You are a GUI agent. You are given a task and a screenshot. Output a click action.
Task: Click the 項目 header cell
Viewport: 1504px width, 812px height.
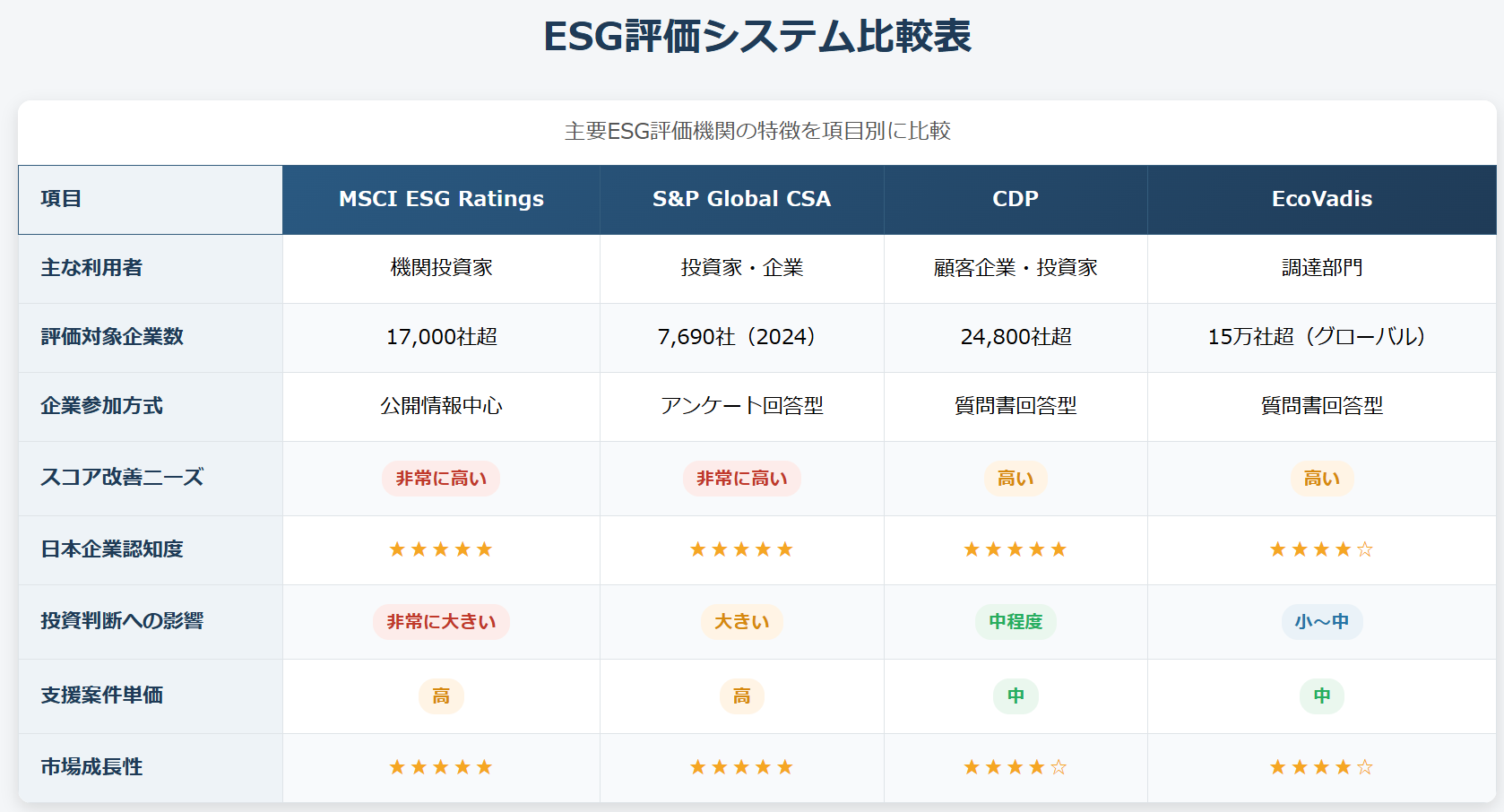click(151, 199)
